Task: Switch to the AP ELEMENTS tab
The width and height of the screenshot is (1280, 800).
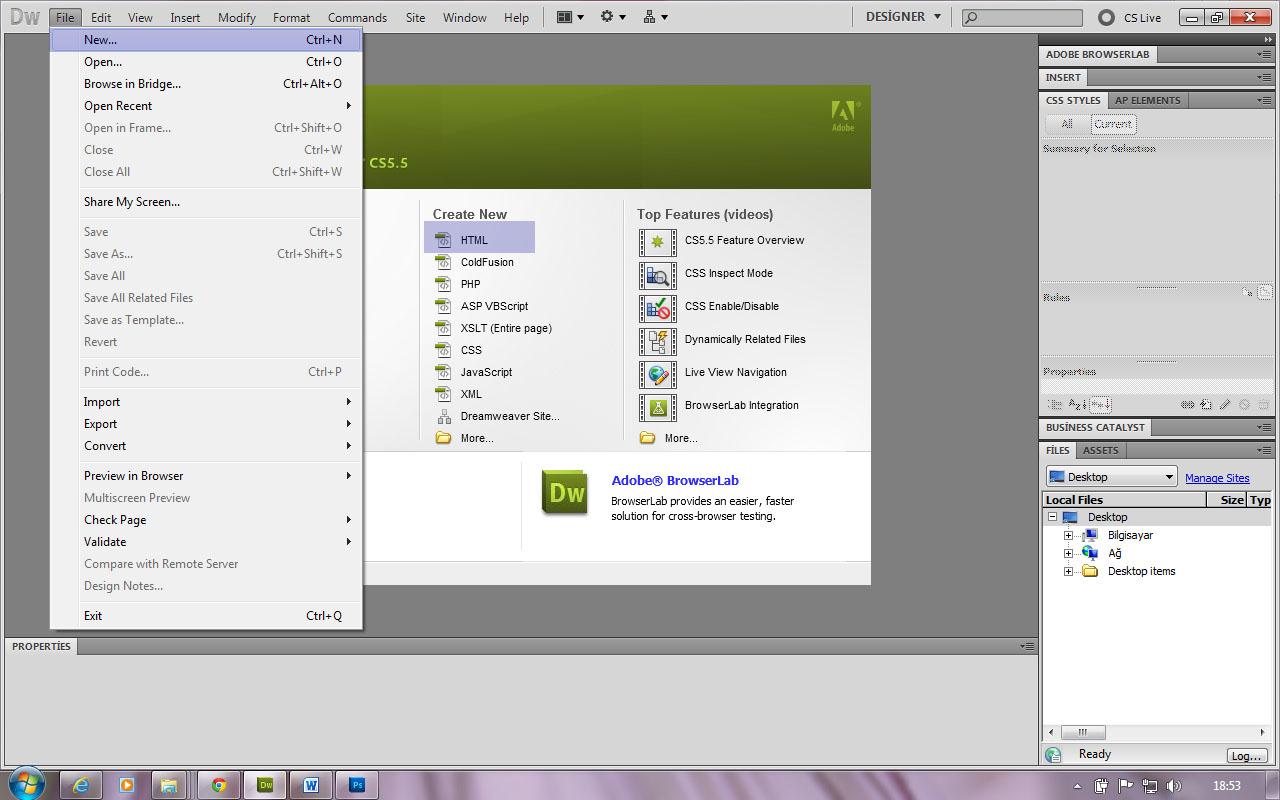Action: click(x=1147, y=100)
